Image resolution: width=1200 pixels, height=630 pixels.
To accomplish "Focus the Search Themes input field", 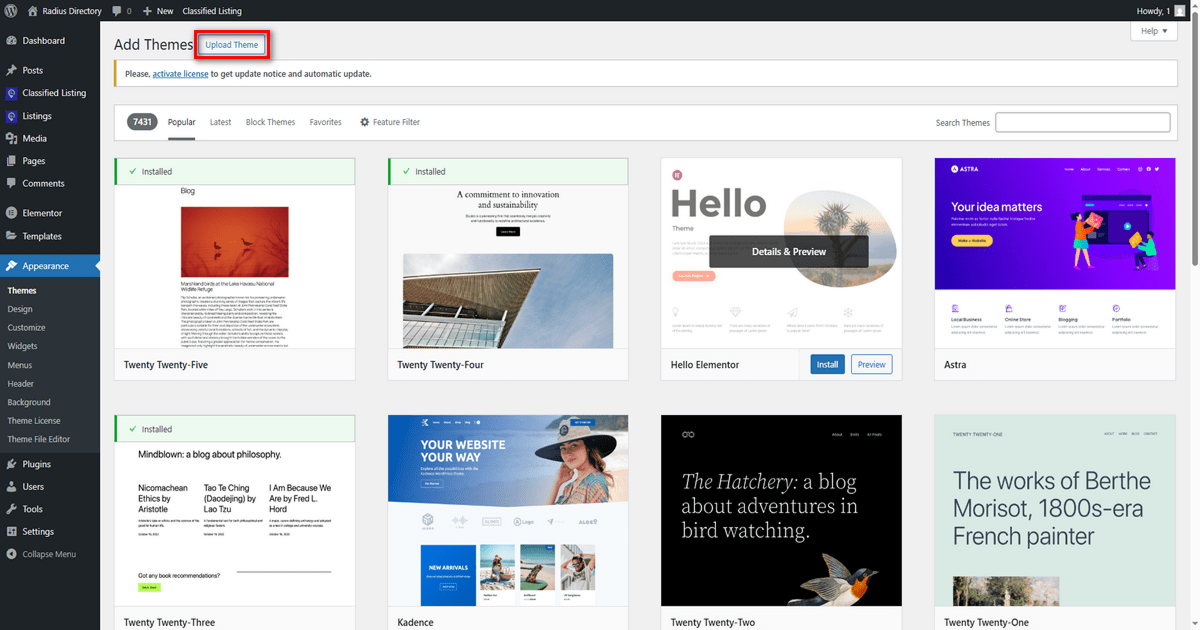I will [1083, 122].
